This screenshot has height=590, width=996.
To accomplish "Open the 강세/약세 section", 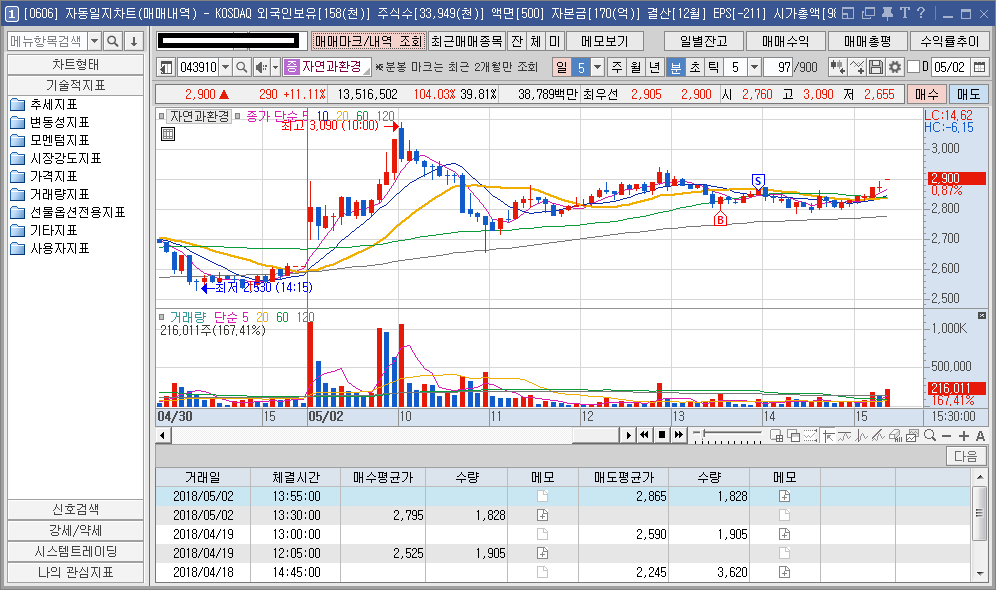I will 76,530.
